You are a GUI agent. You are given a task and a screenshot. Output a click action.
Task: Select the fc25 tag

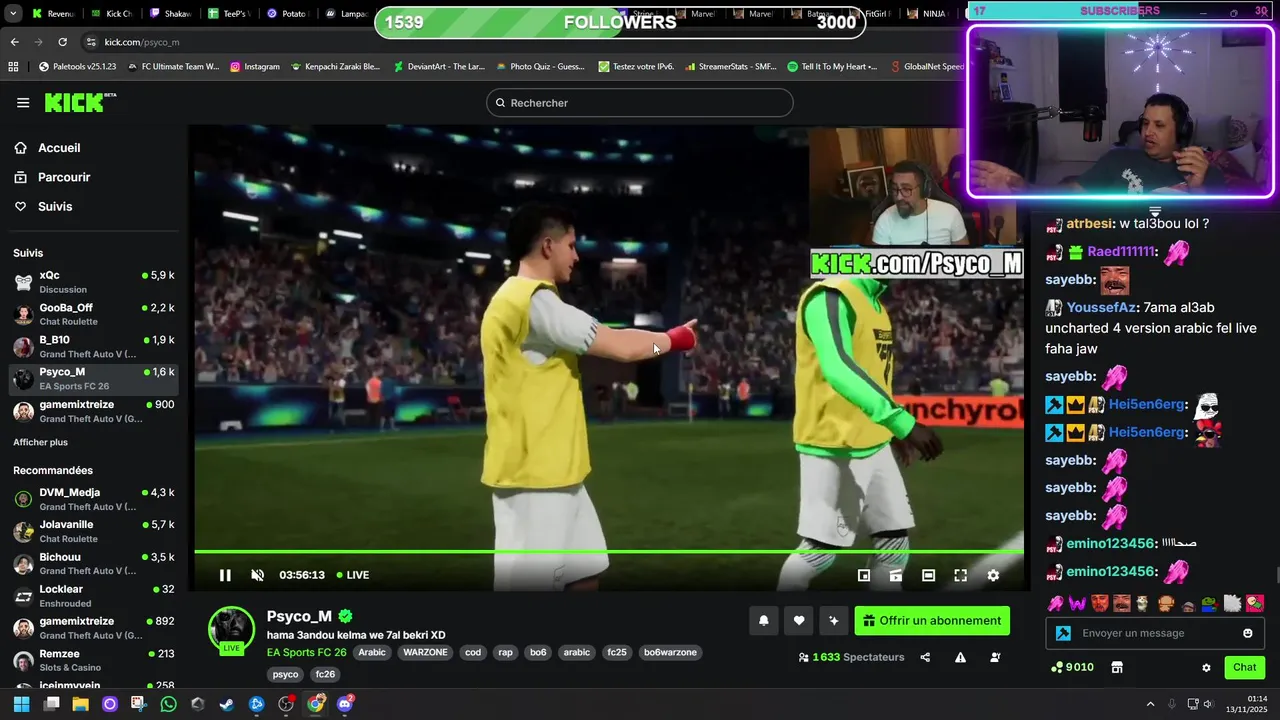pos(617,652)
